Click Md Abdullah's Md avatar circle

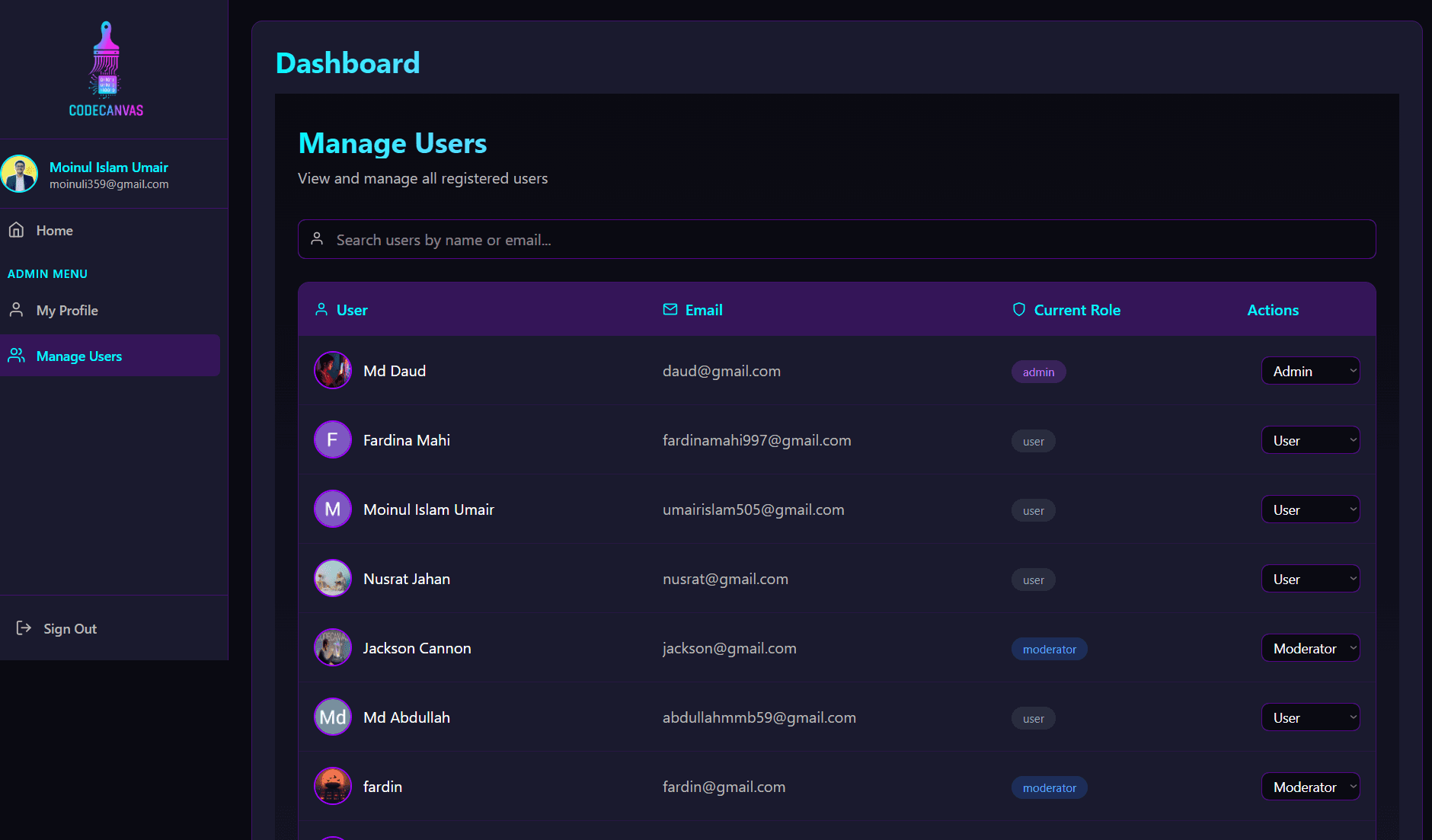(333, 717)
